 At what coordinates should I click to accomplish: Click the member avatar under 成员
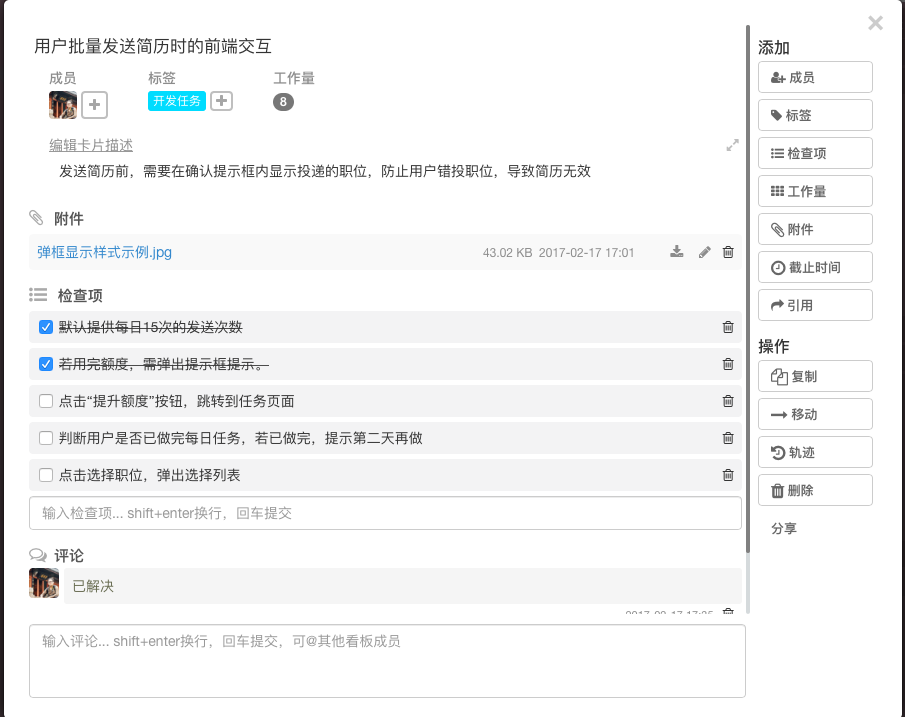[x=63, y=104]
